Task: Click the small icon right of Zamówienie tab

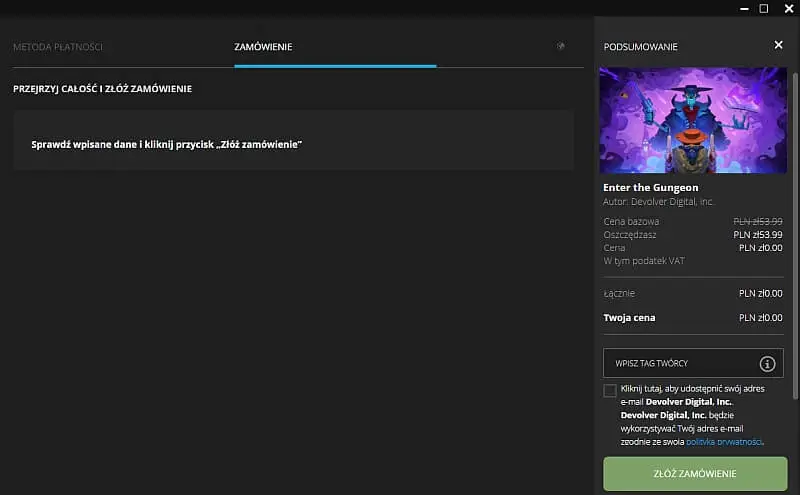Action: [561, 47]
